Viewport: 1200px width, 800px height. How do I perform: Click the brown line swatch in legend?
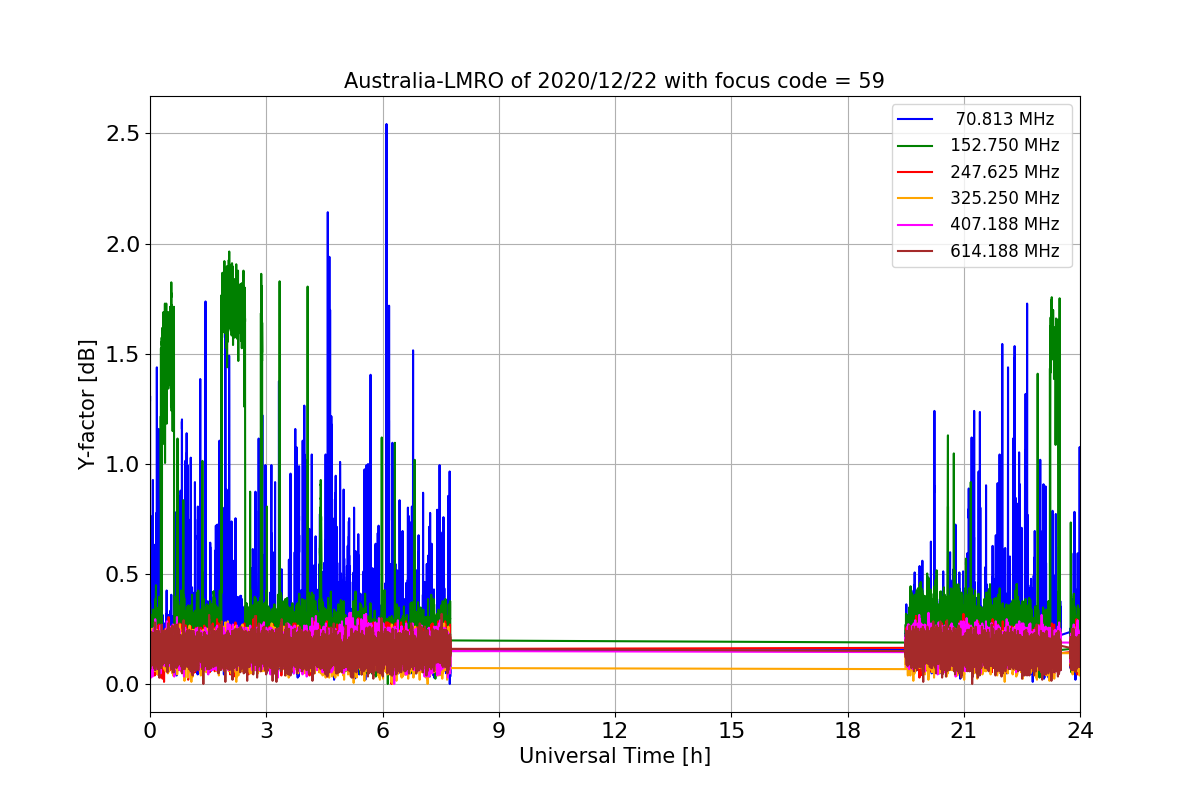pyautogui.click(x=916, y=252)
